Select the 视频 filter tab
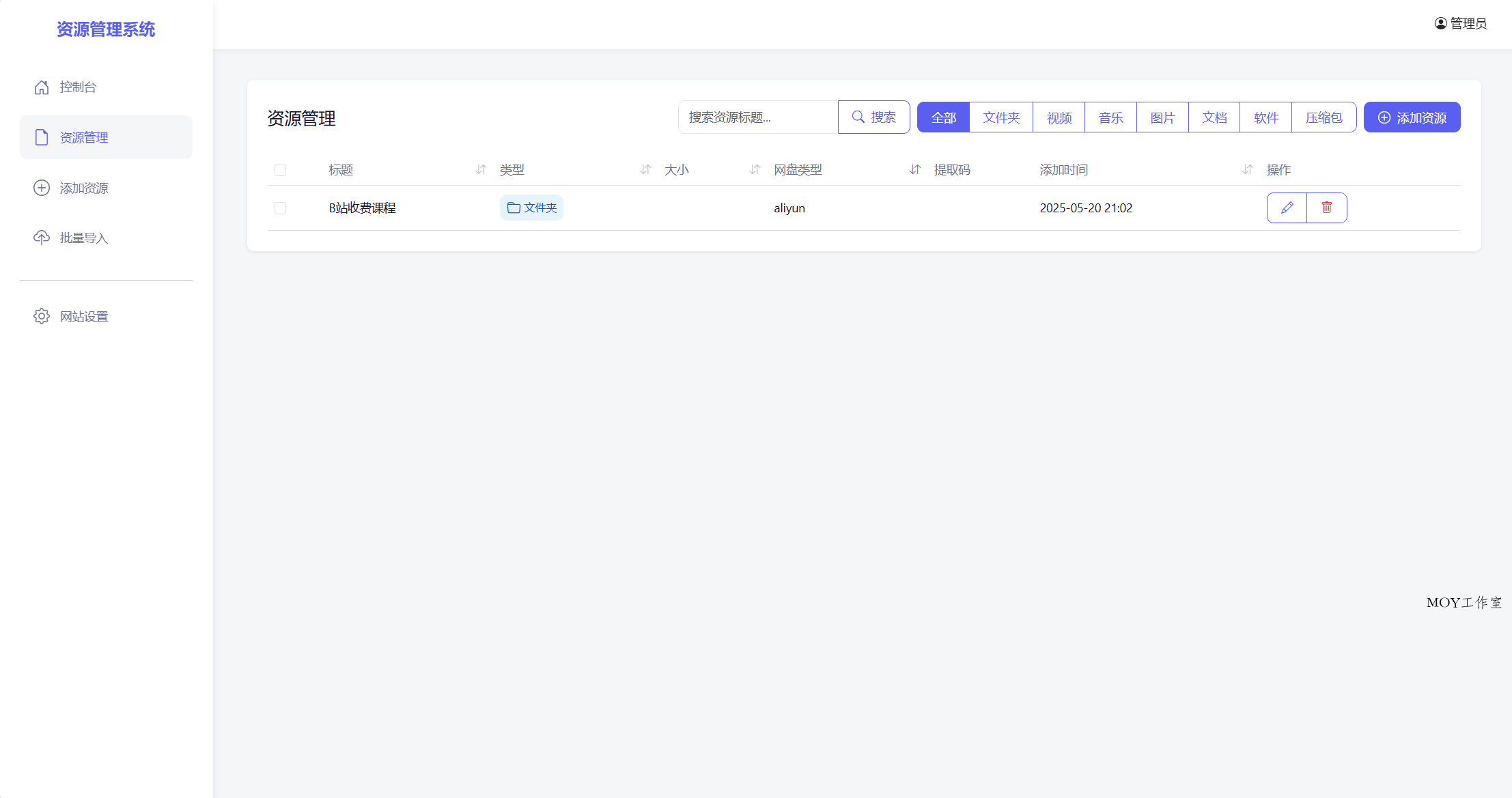The height and width of the screenshot is (798, 1512). (x=1059, y=117)
